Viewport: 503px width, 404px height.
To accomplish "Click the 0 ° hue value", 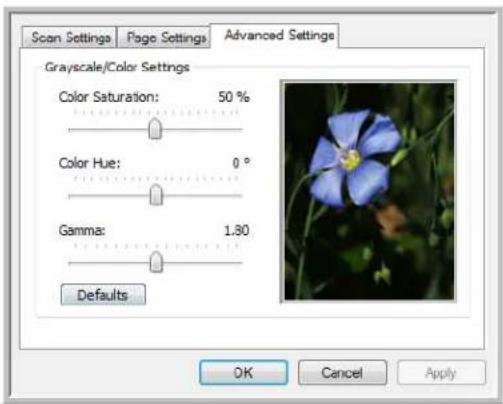I will [241, 163].
